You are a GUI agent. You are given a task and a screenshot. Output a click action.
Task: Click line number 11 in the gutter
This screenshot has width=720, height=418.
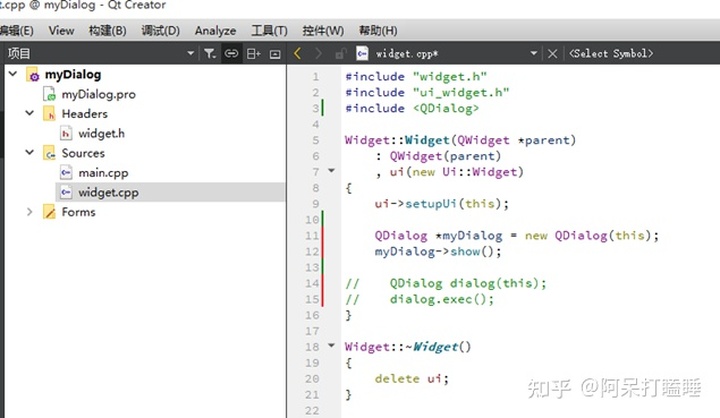[312, 236]
